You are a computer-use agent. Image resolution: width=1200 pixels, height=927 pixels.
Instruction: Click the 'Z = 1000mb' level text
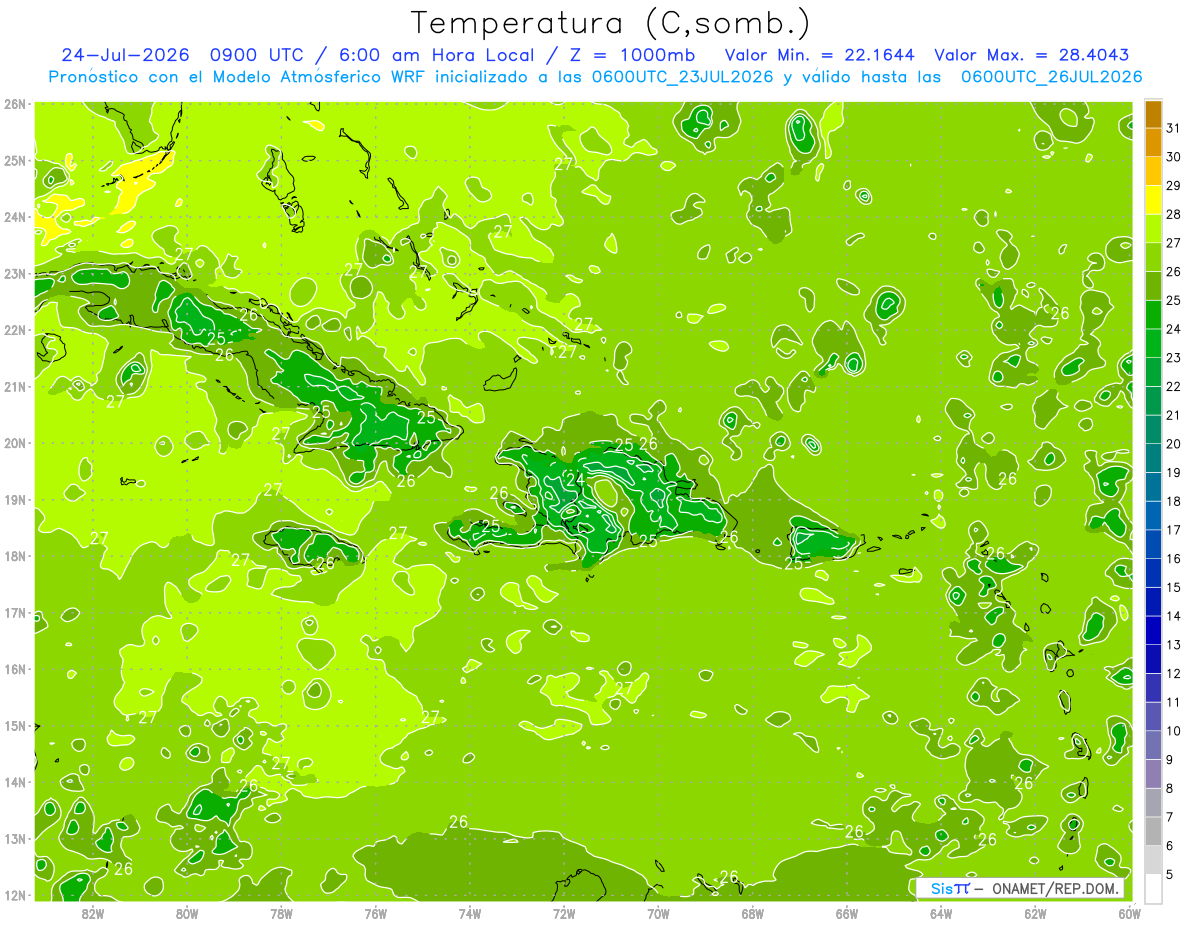635,55
